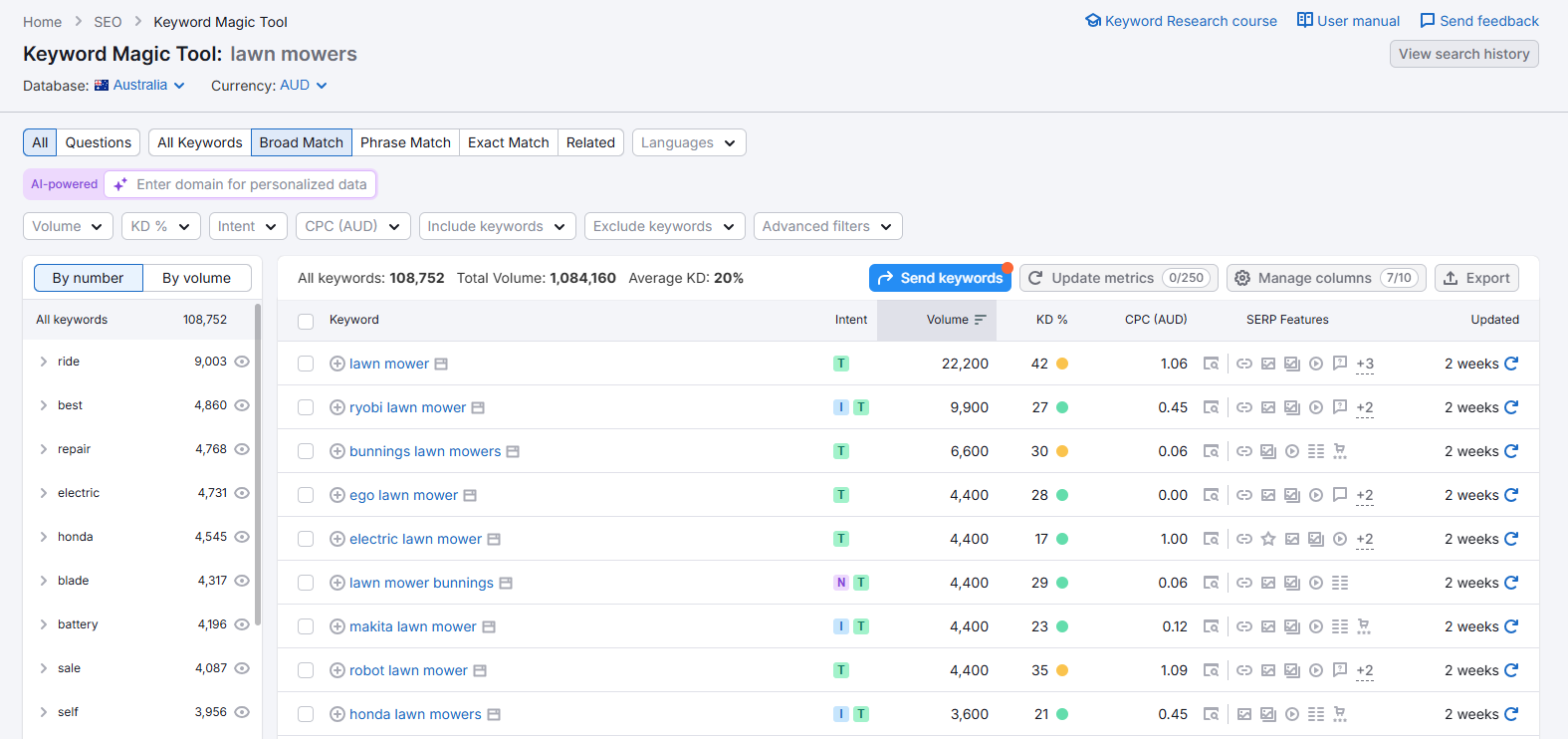Check the lawn mower keyword row
This screenshot has height=739, width=1568.
point(306,364)
